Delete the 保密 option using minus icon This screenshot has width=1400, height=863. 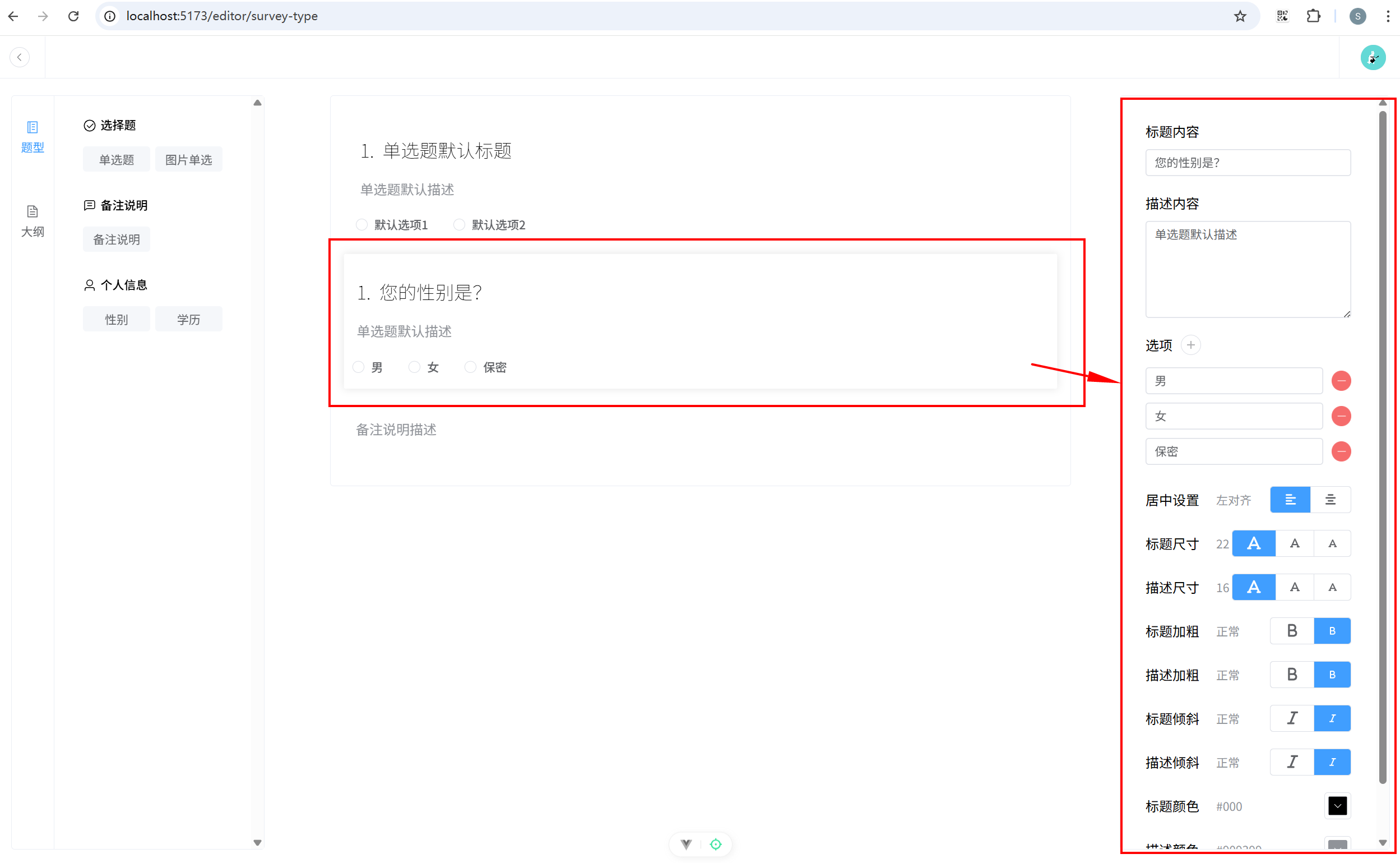coord(1341,451)
